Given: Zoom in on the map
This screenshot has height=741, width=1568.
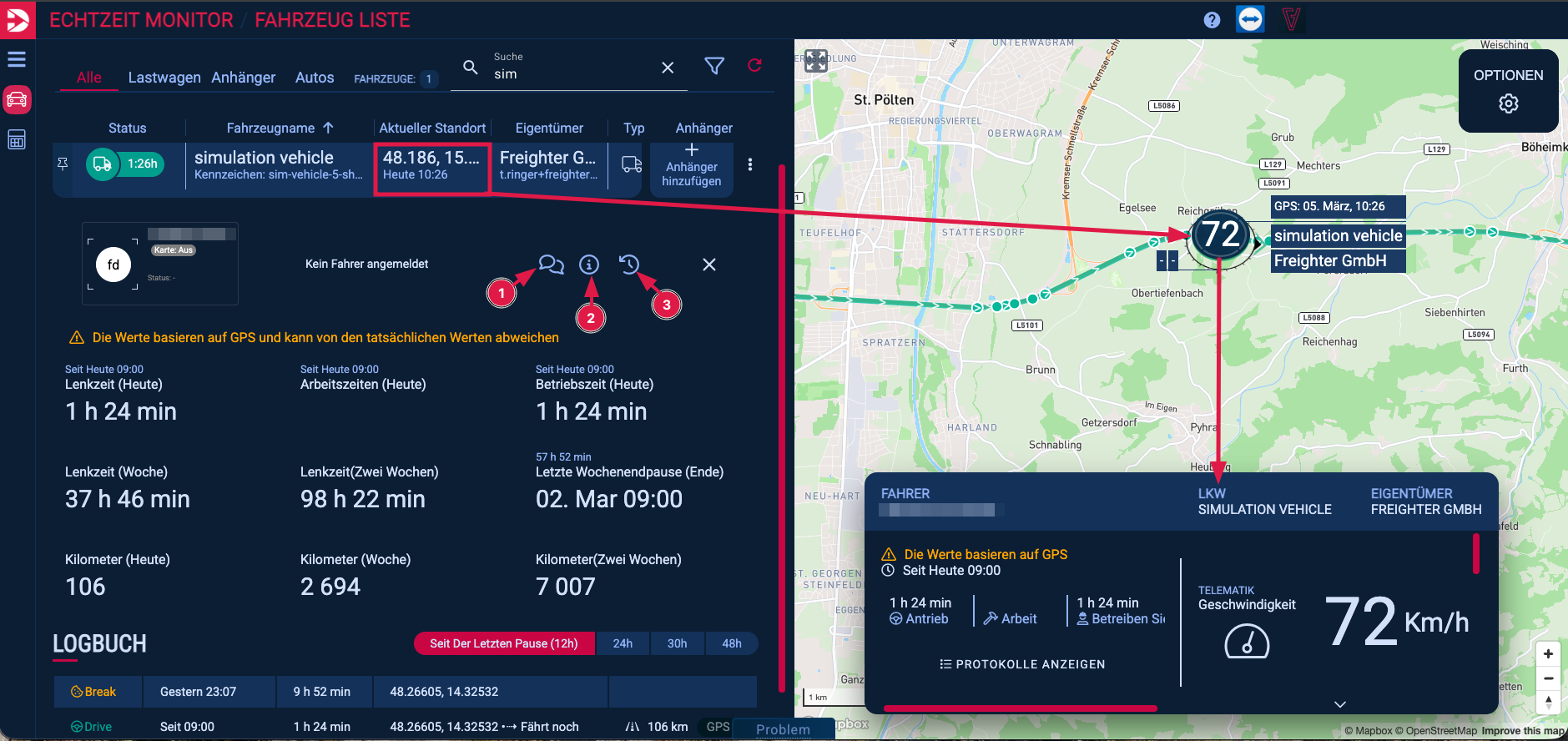Looking at the screenshot, I should (1548, 653).
